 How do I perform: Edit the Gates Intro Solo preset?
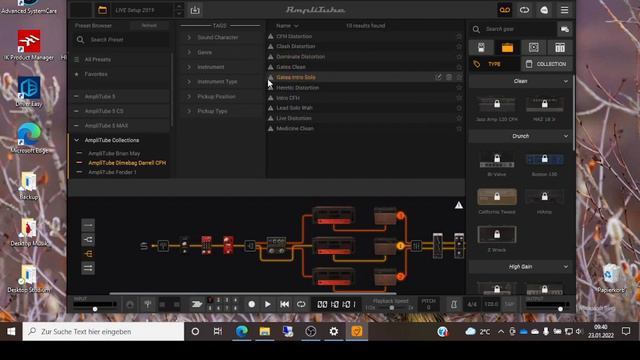[438, 77]
